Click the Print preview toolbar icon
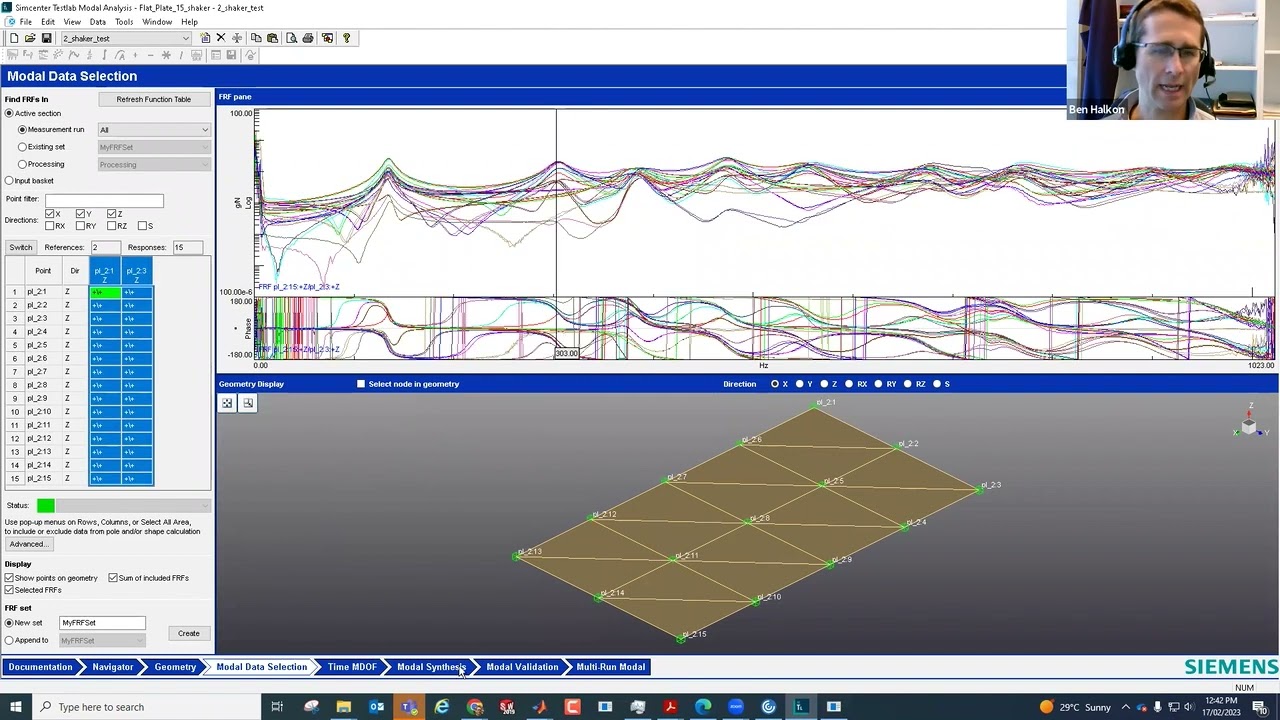1280x720 pixels. click(291, 38)
